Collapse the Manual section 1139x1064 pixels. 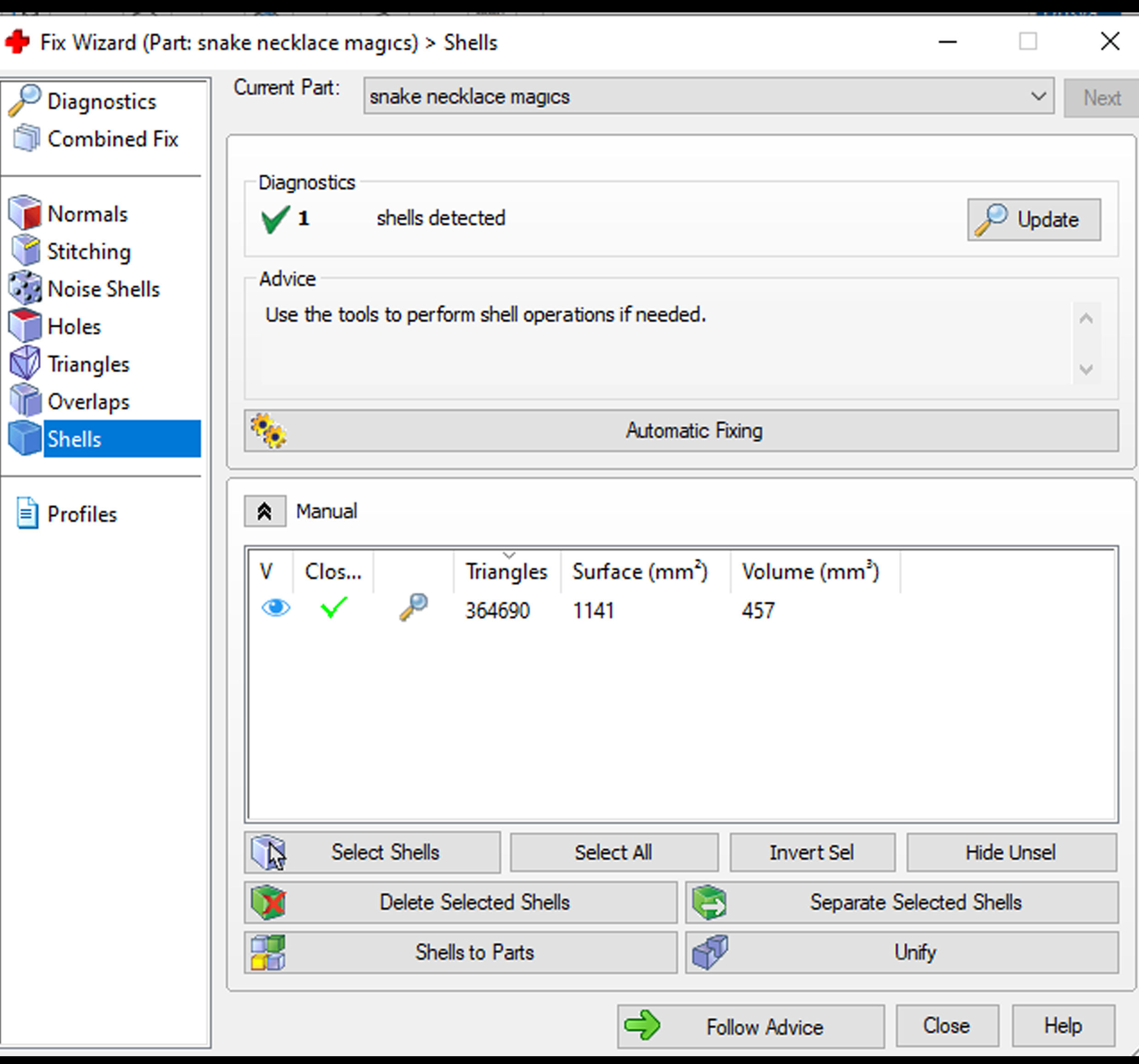[x=265, y=511]
